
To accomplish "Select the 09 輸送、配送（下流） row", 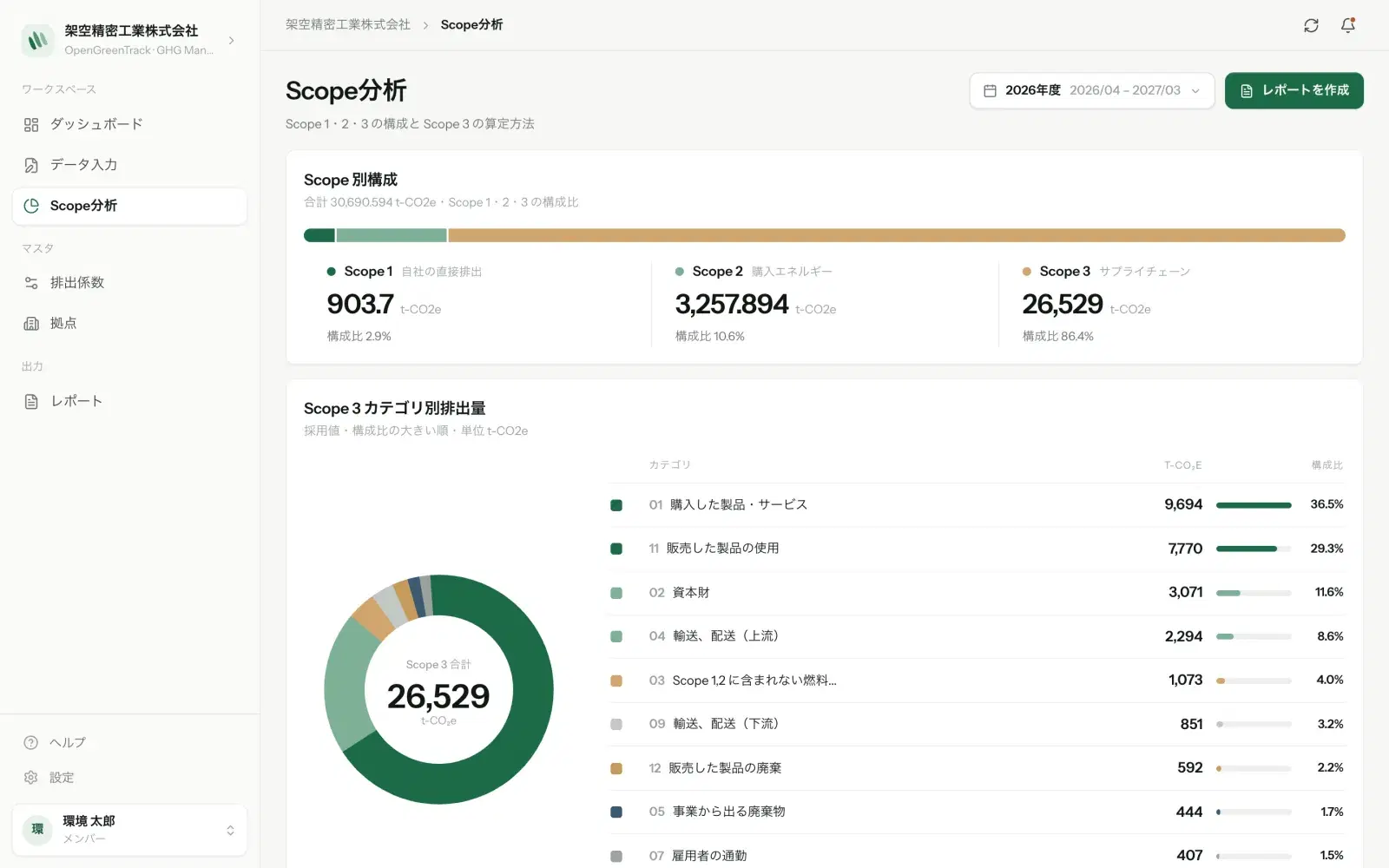I will 977,724.
